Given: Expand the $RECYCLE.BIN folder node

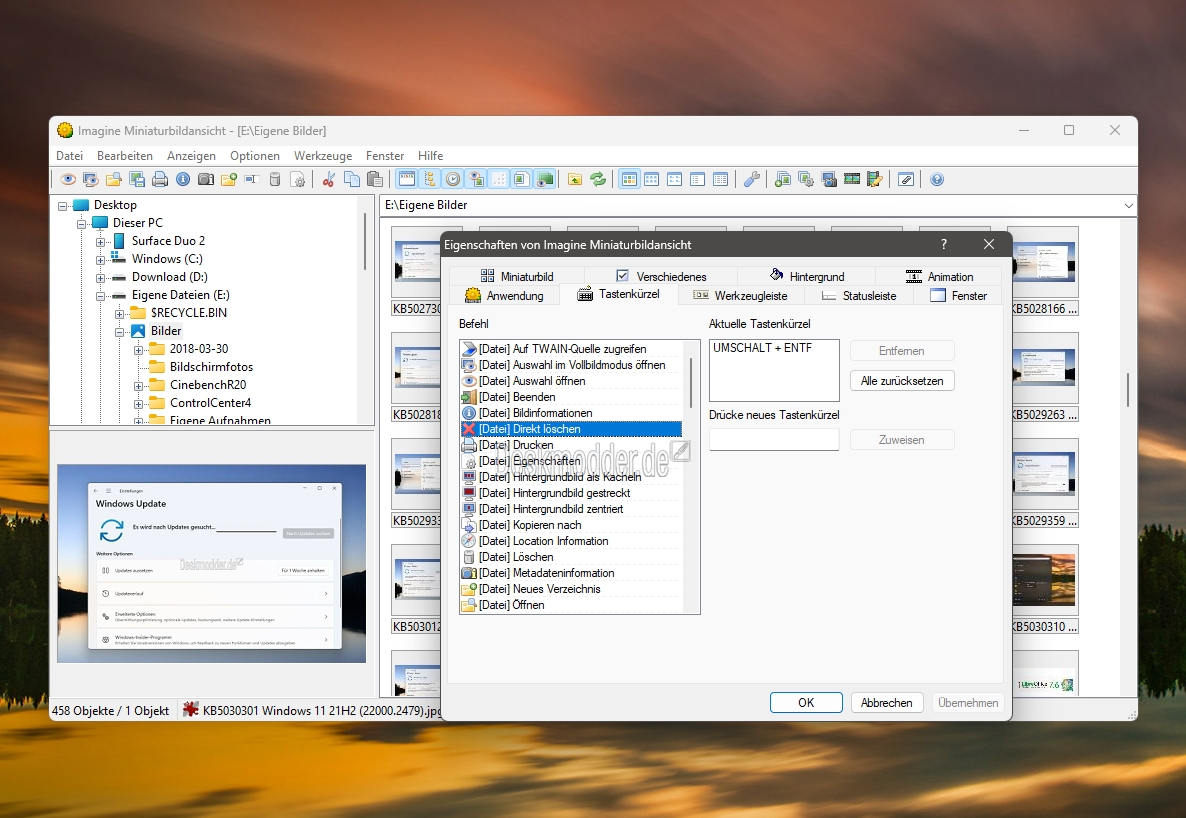Looking at the screenshot, I should (120, 313).
